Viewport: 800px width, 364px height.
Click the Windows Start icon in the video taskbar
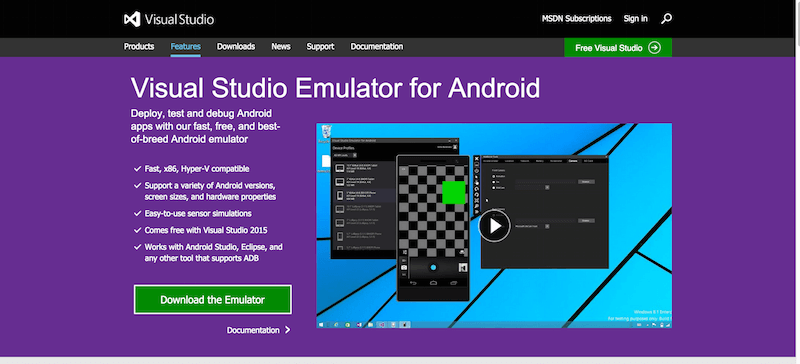point(321,324)
